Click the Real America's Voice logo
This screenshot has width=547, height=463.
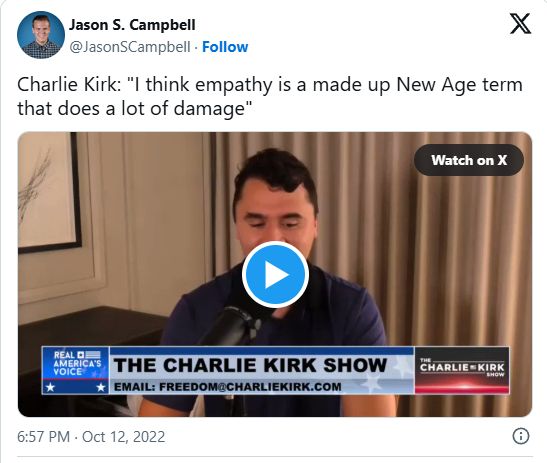(76, 363)
